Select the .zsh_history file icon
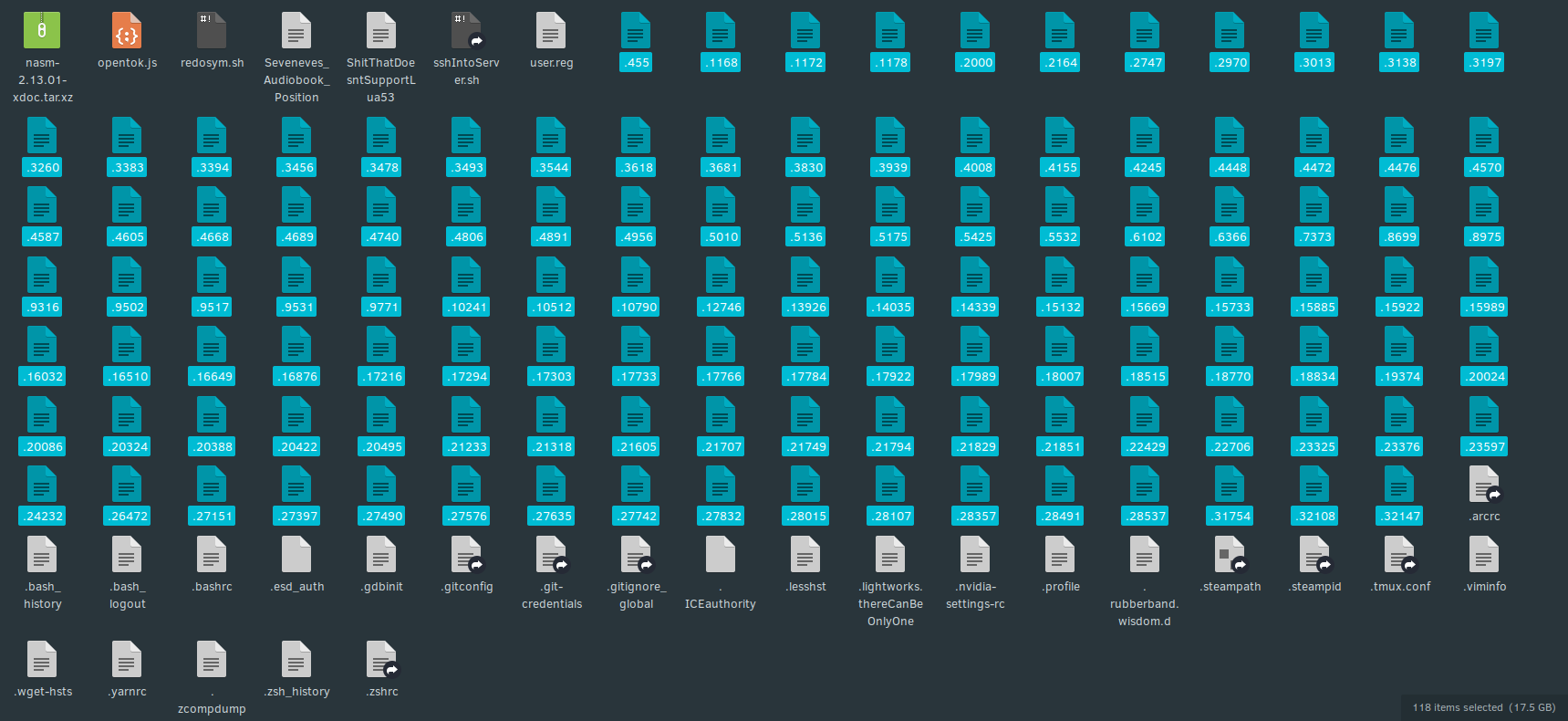 [296, 659]
